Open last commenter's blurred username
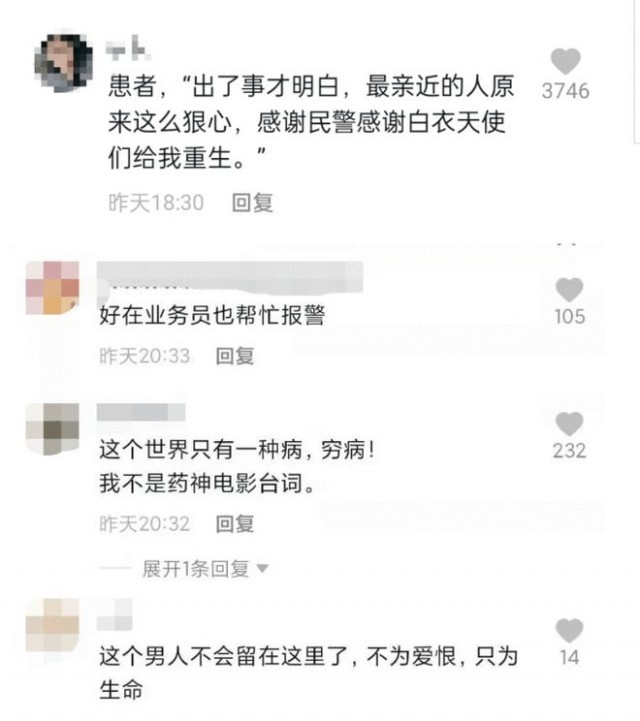 coord(114,615)
